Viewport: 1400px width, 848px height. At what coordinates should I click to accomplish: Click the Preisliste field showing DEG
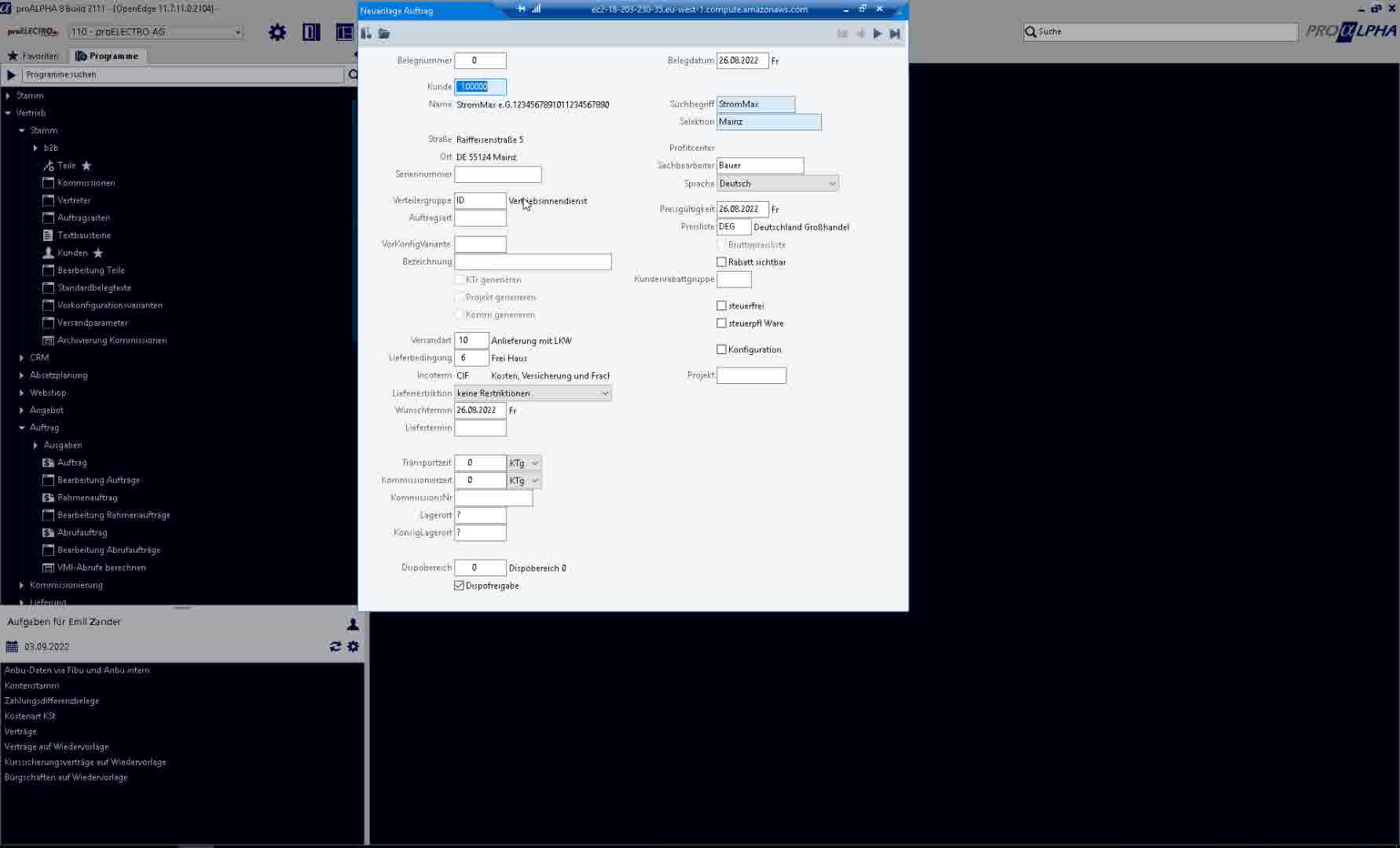[734, 227]
